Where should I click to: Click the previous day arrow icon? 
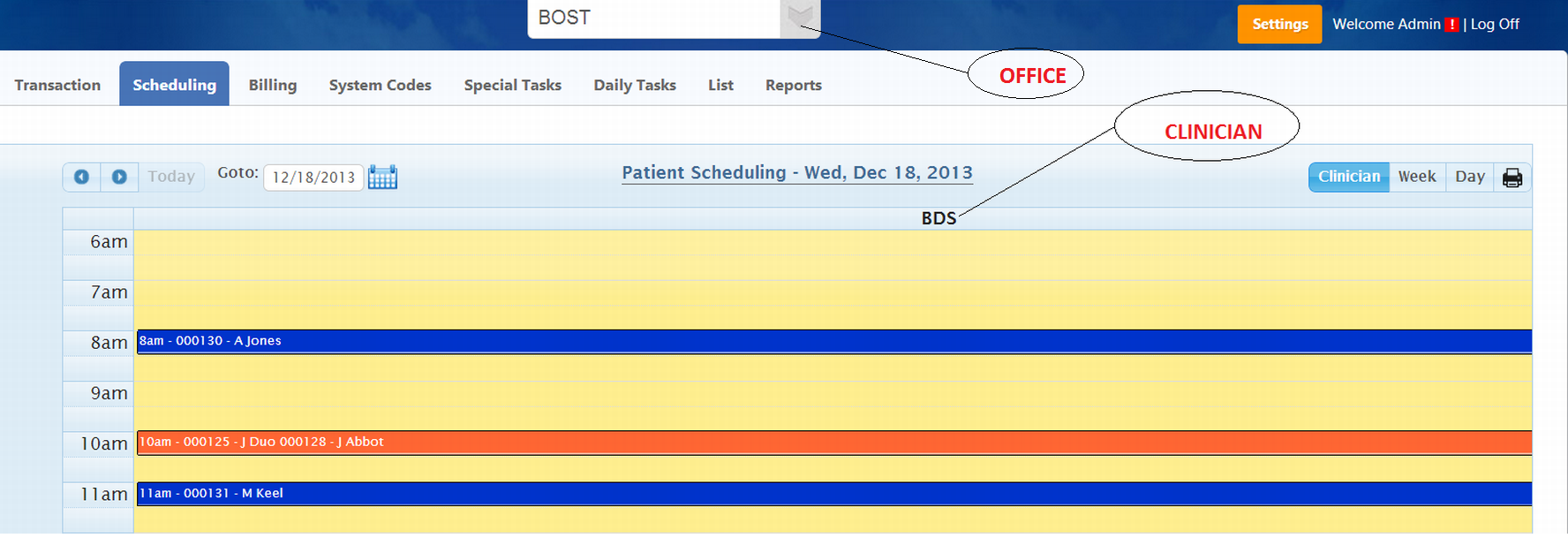(81, 177)
